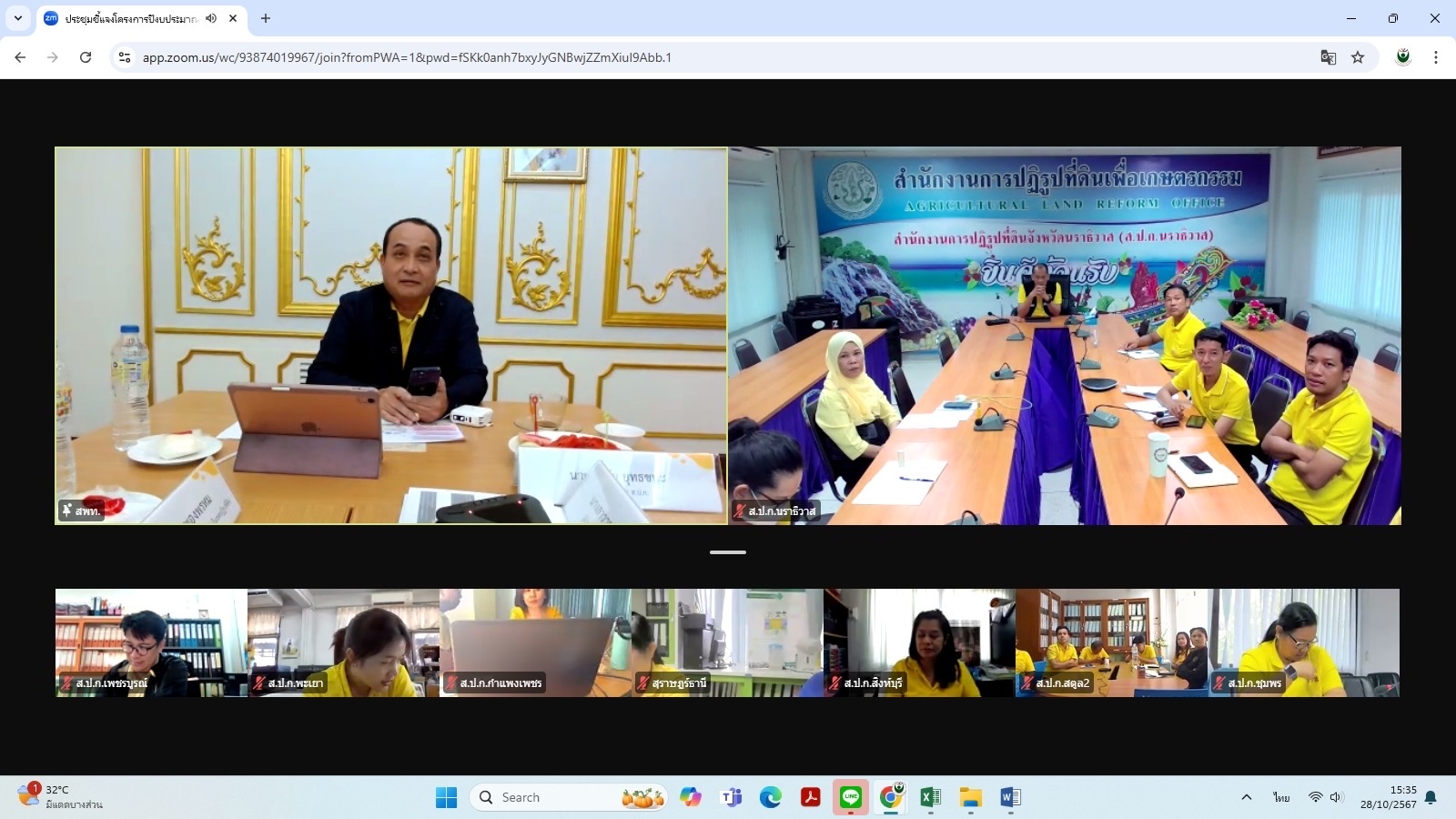Image resolution: width=1456 pixels, height=819 pixels.
Task: Select the ส.ป.ก.เพชรบูรณ์ participant thumbnail
Action: point(151,642)
